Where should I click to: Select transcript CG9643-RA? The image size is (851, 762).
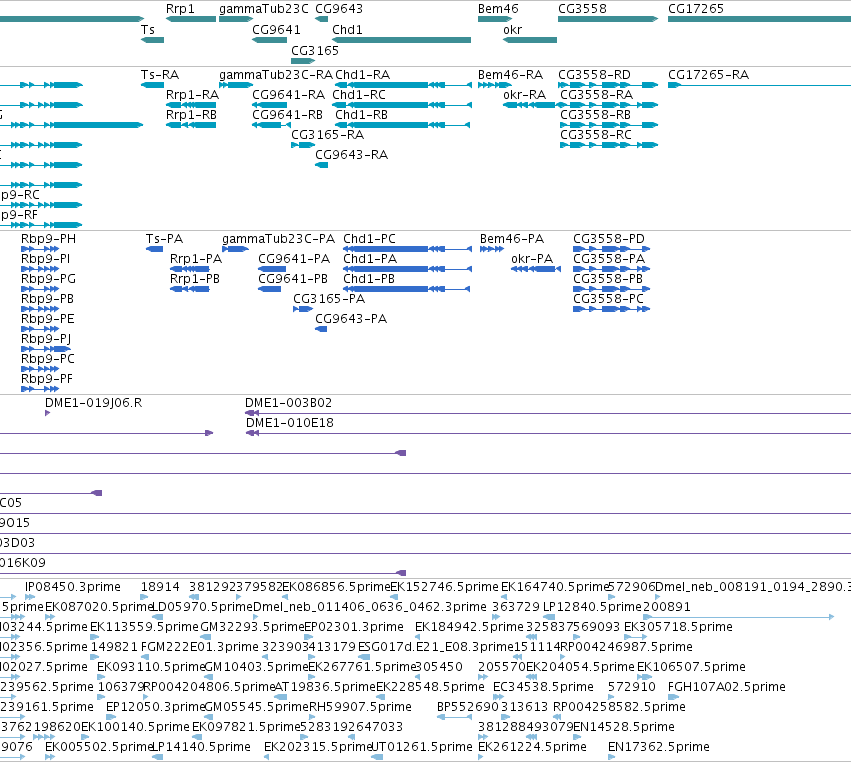point(322,165)
